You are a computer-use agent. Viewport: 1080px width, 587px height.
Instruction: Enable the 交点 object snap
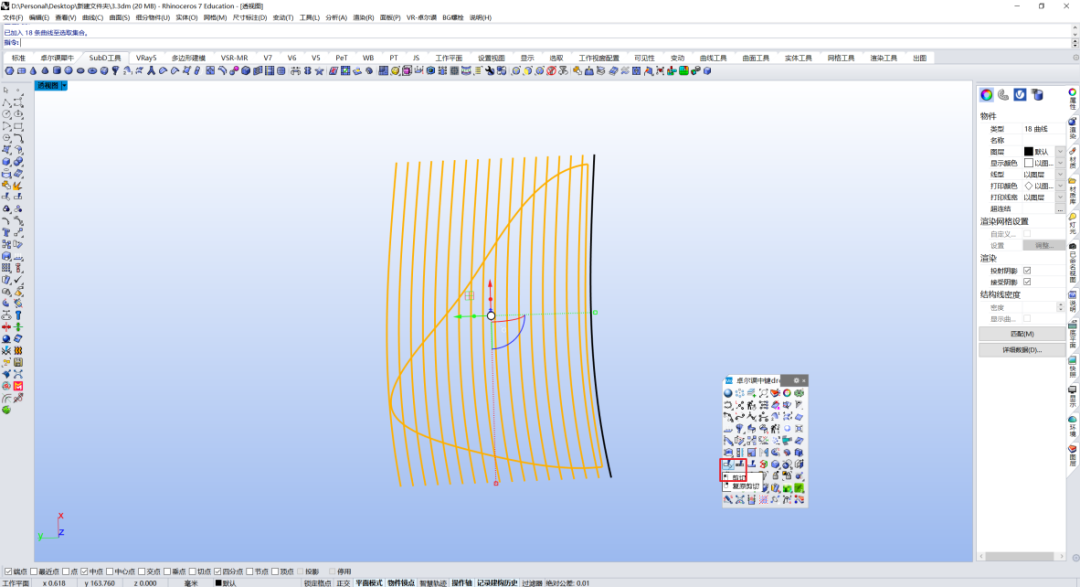coord(141,571)
